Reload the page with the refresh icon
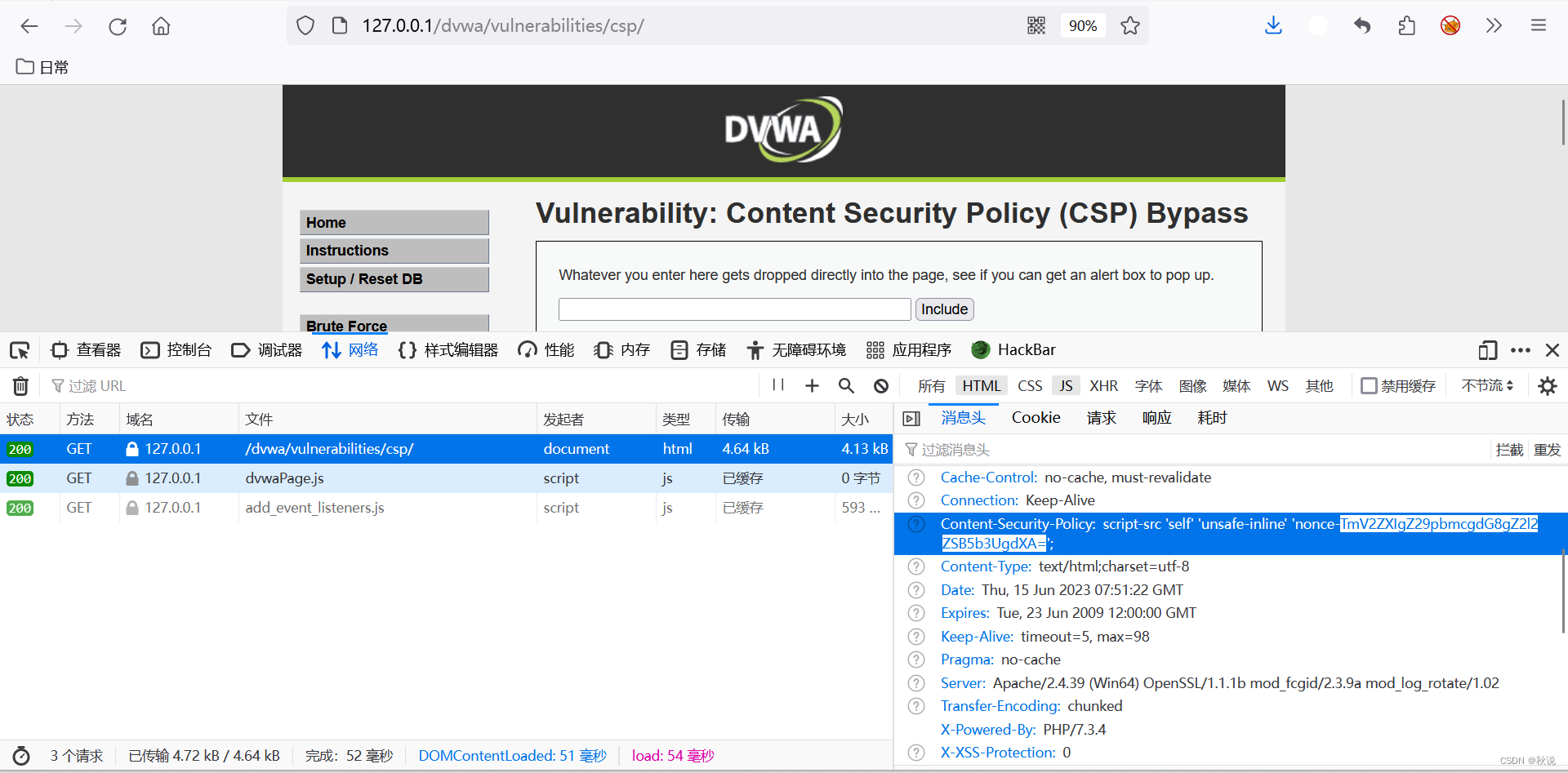The image size is (1568, 773). coord(118,26)
